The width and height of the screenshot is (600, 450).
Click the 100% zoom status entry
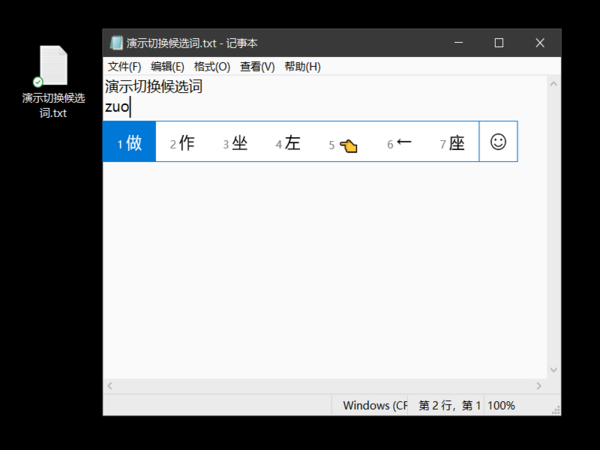click(501, 405)
